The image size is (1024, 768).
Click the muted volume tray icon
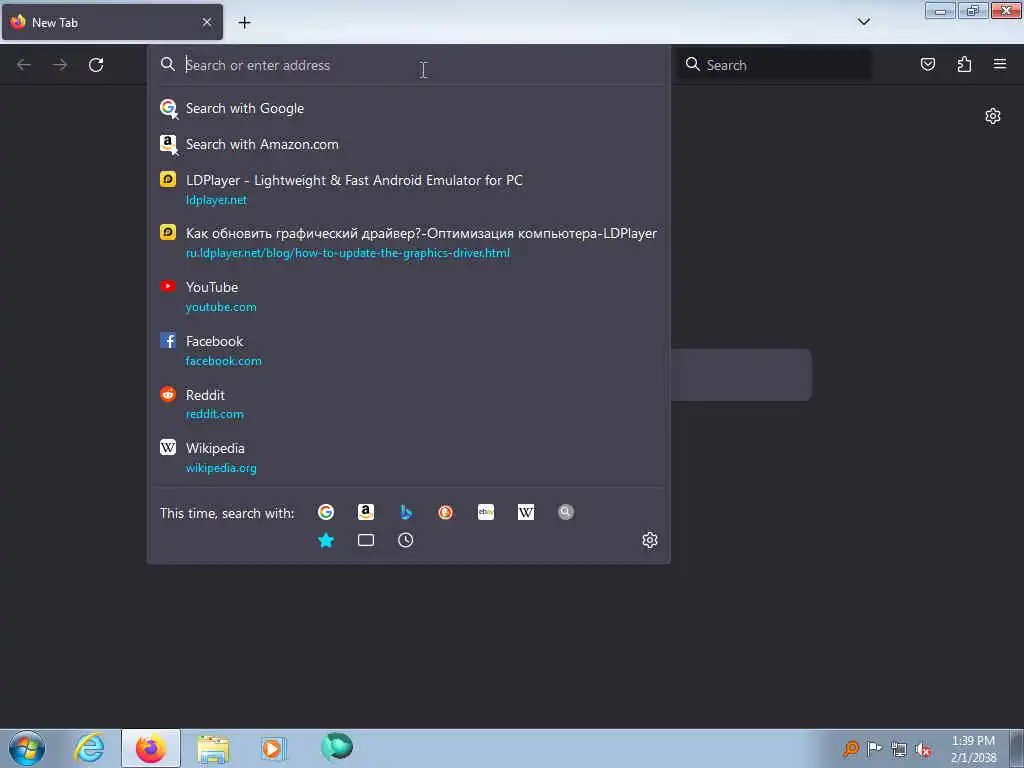[923, 749]
